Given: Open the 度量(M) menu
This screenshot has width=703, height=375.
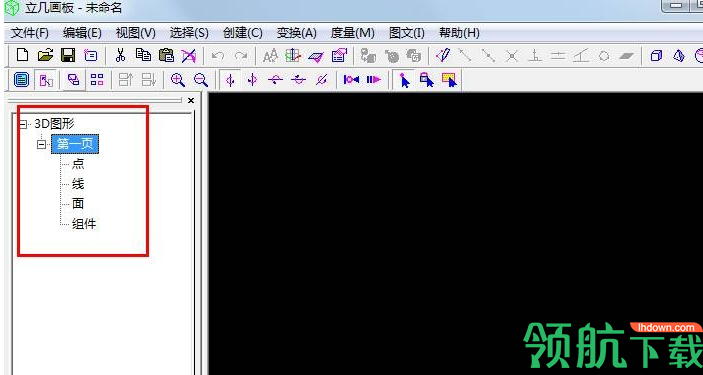Looking at the screenshot, I should click(x=352, y=33).
